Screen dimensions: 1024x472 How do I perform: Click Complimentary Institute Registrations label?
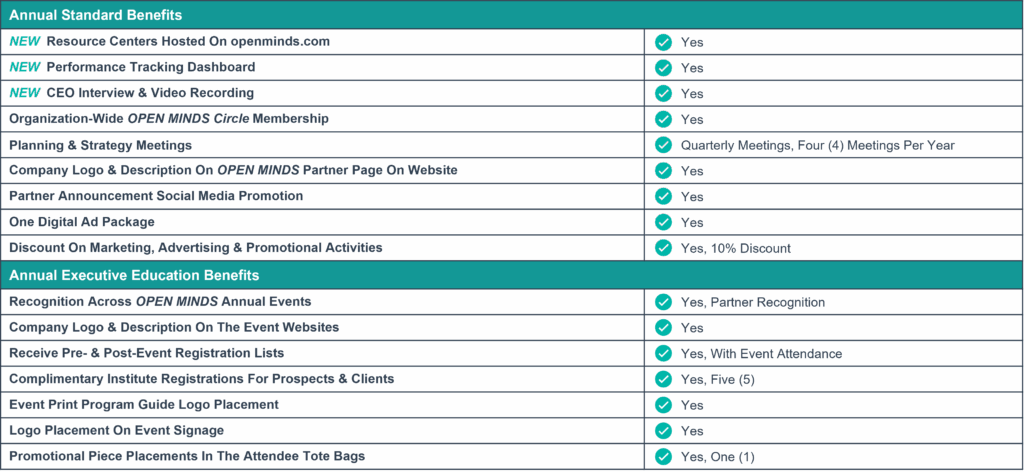tap(202, 379)
